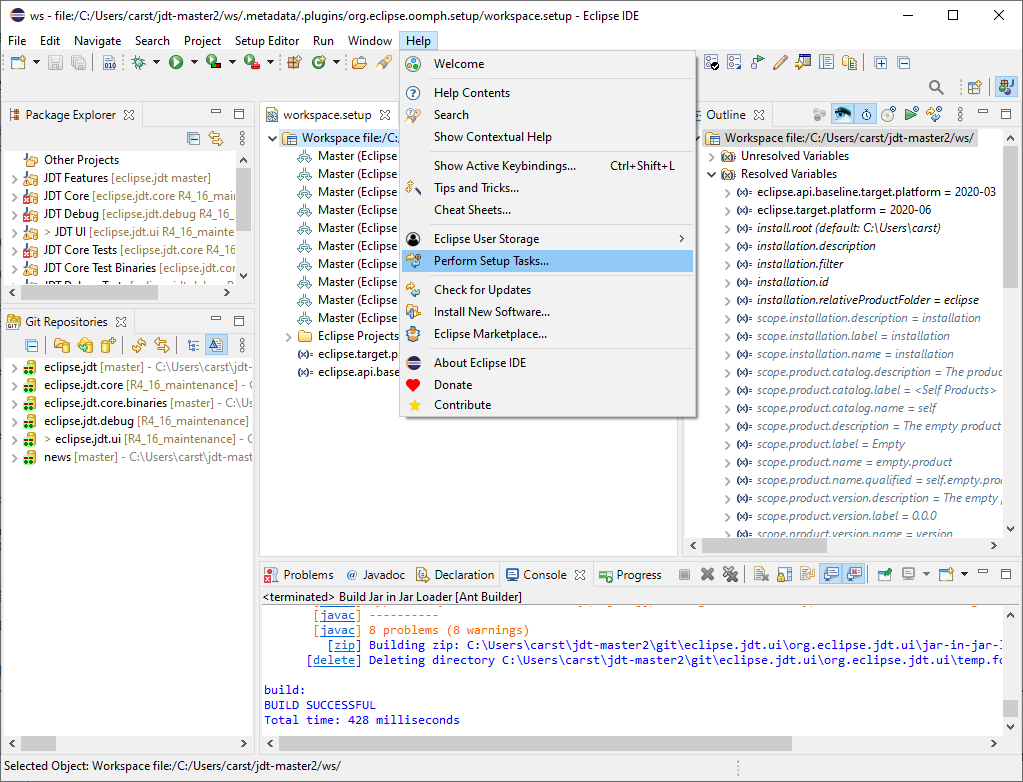1023x782 pixels.
Task: Choose Perform Setup Tasks... from Help menu
Action: (x=547, y=261)
